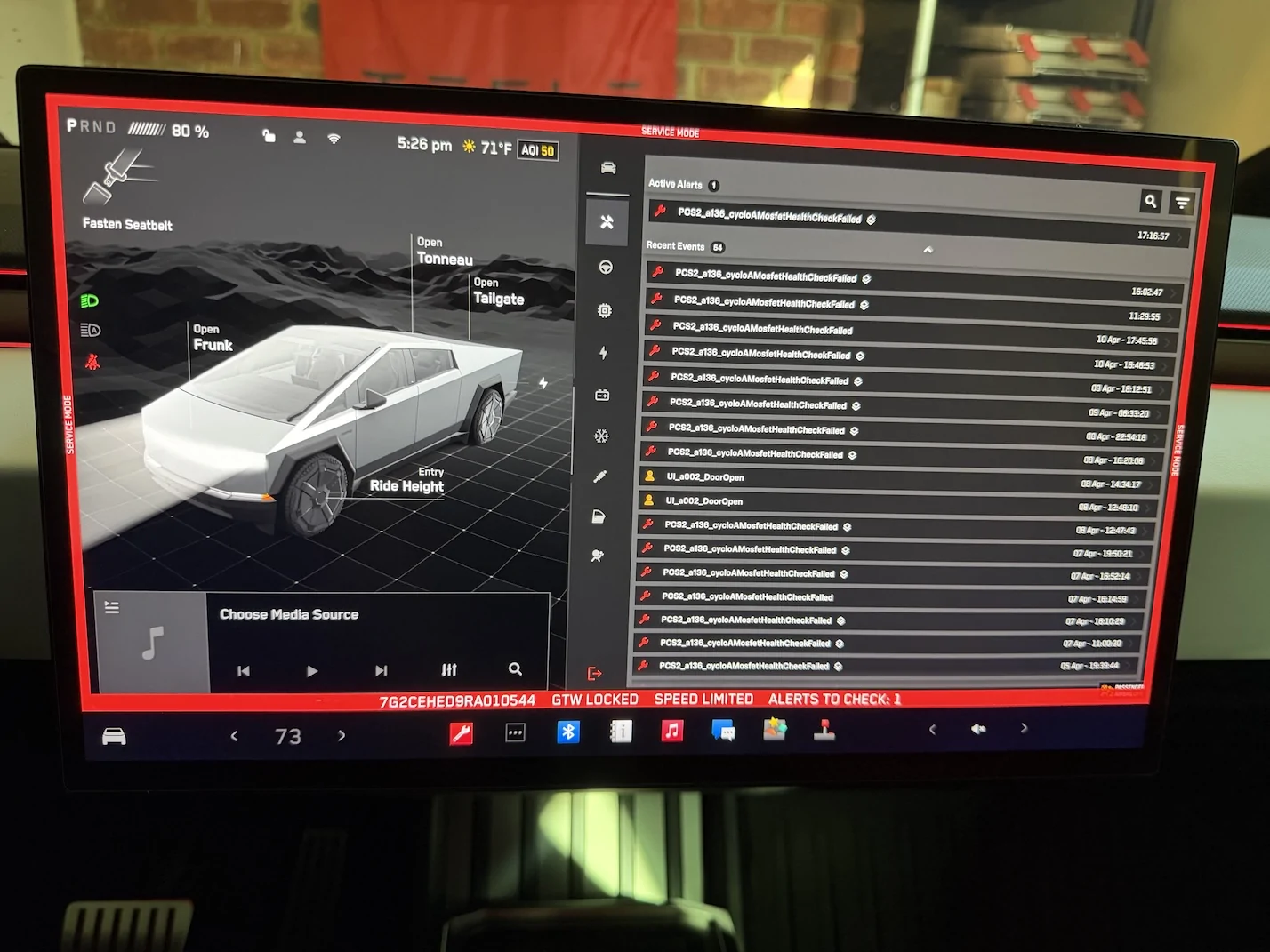Toggle the grey auto high beam indicator
Image resolution: width=1270 pixels, height=952 pixels.
(x=90, y=331)
